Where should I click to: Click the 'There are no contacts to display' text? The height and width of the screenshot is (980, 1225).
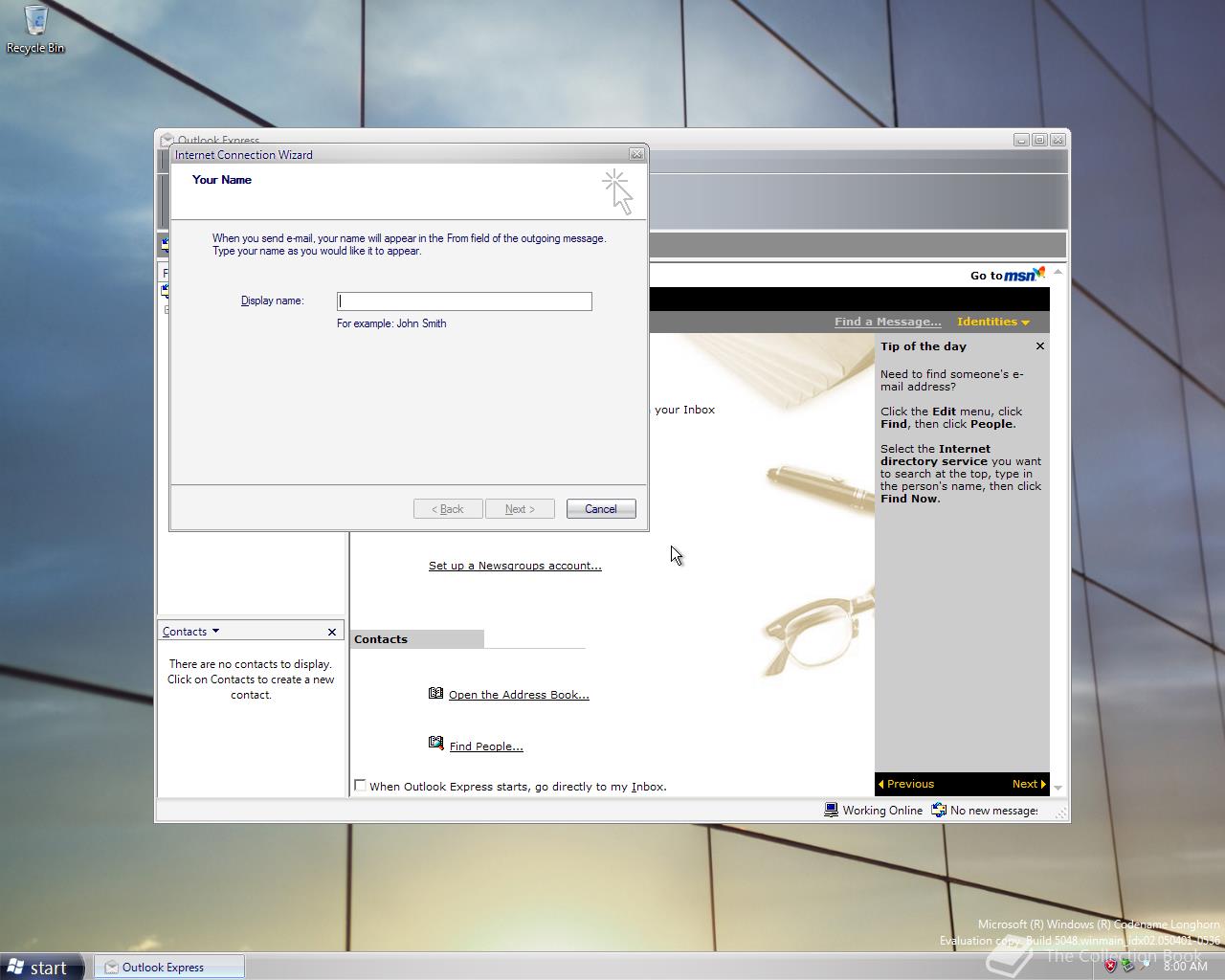(251, 664)
